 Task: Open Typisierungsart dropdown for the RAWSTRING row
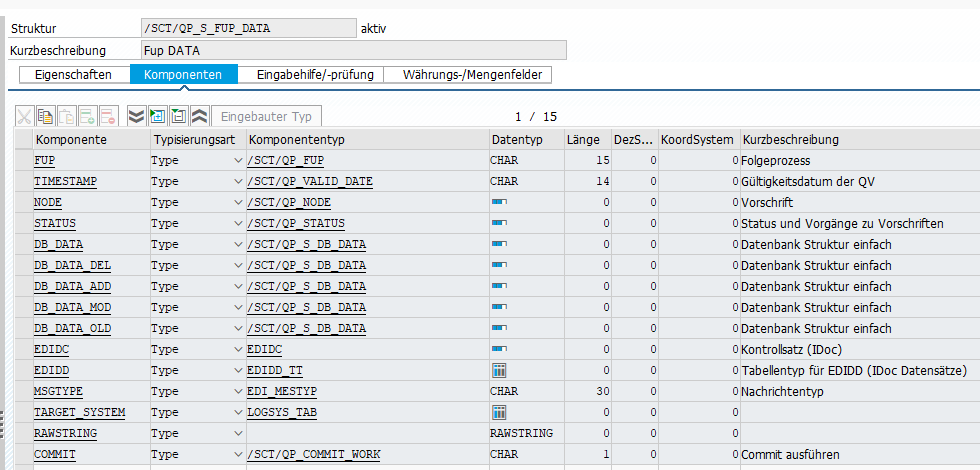(238, 433)
